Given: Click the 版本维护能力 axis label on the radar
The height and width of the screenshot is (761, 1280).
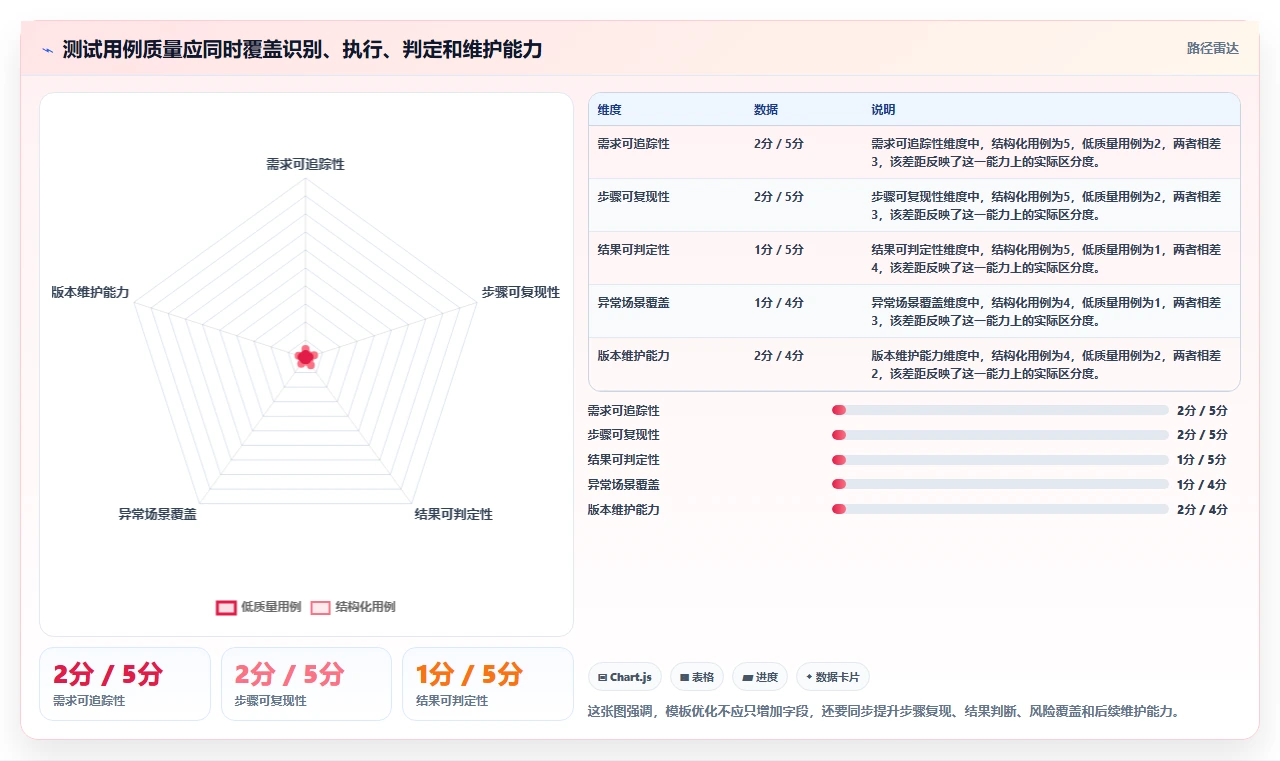Looking at the screenshot, I should pos(90,293).
